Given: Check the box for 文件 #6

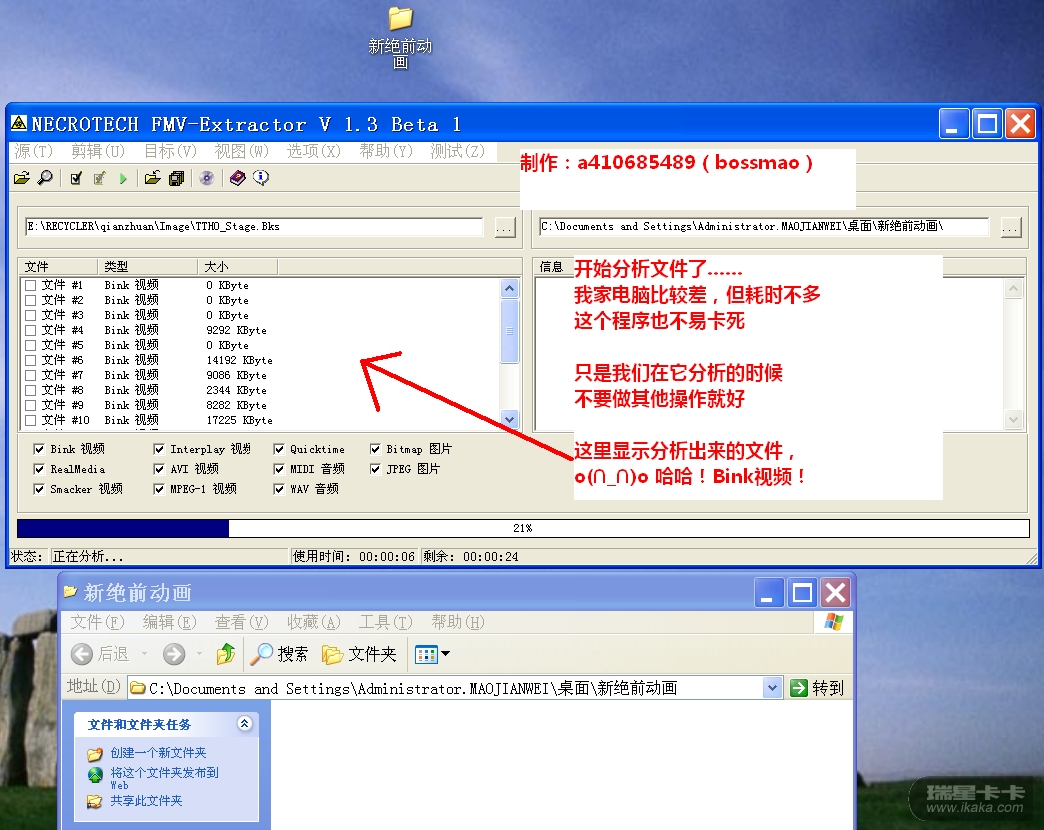Looking at the screenshot, I should click(x=30, y=360).
